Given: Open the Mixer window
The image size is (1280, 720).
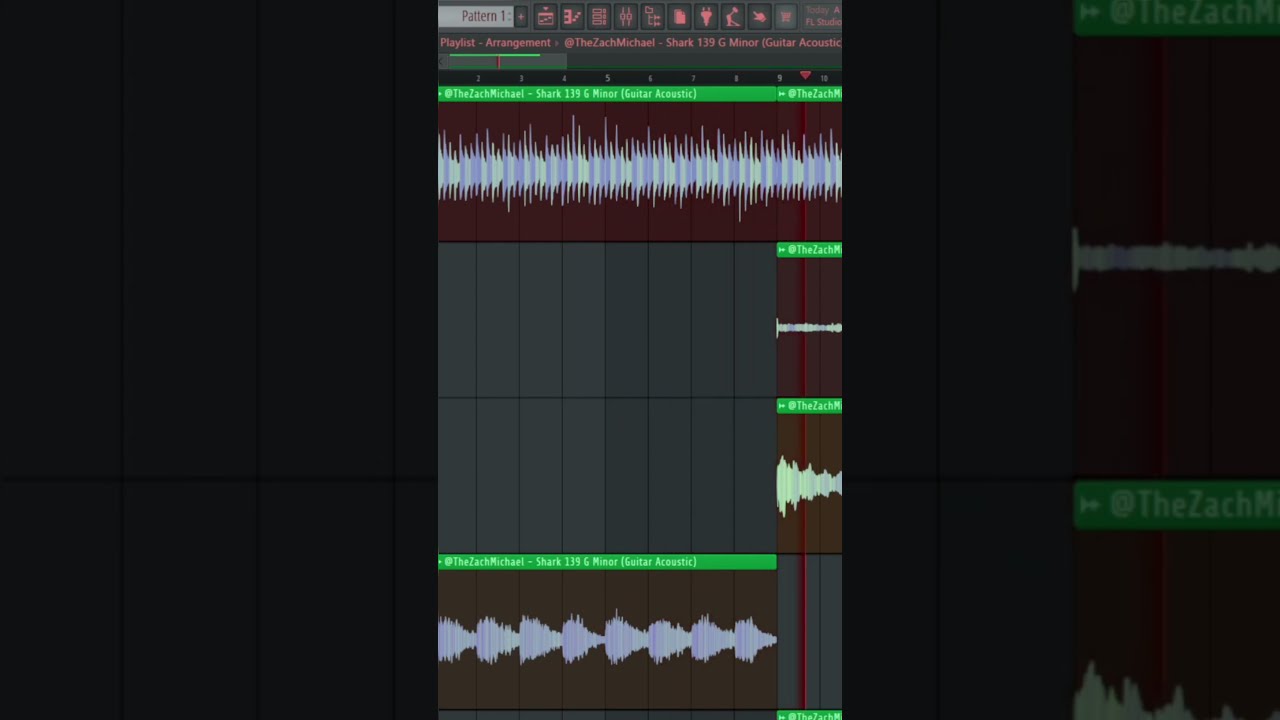Looking at the screenshot, I should click(x=626, y=16).
